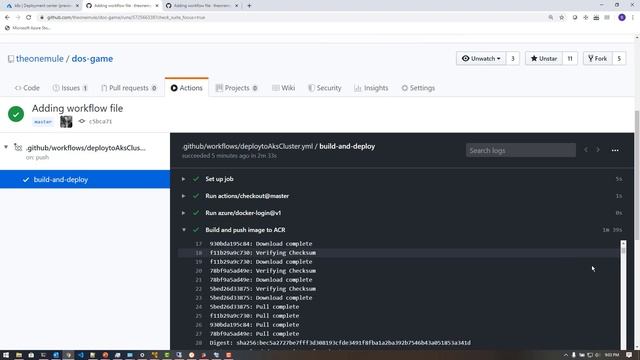Screen dimensions: 640x360
Task: Expand the Run azure/docker-login@v1 step
Action: point(184,213)
